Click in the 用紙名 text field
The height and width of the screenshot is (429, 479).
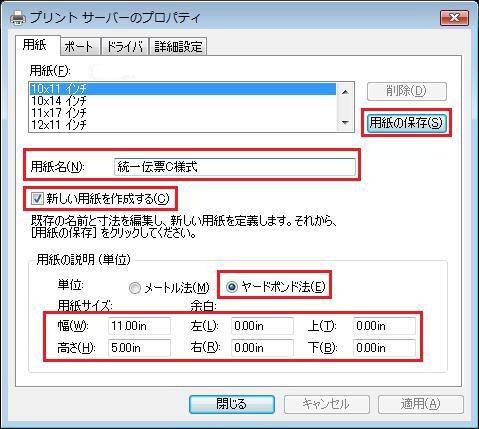[x=235, y=167]
